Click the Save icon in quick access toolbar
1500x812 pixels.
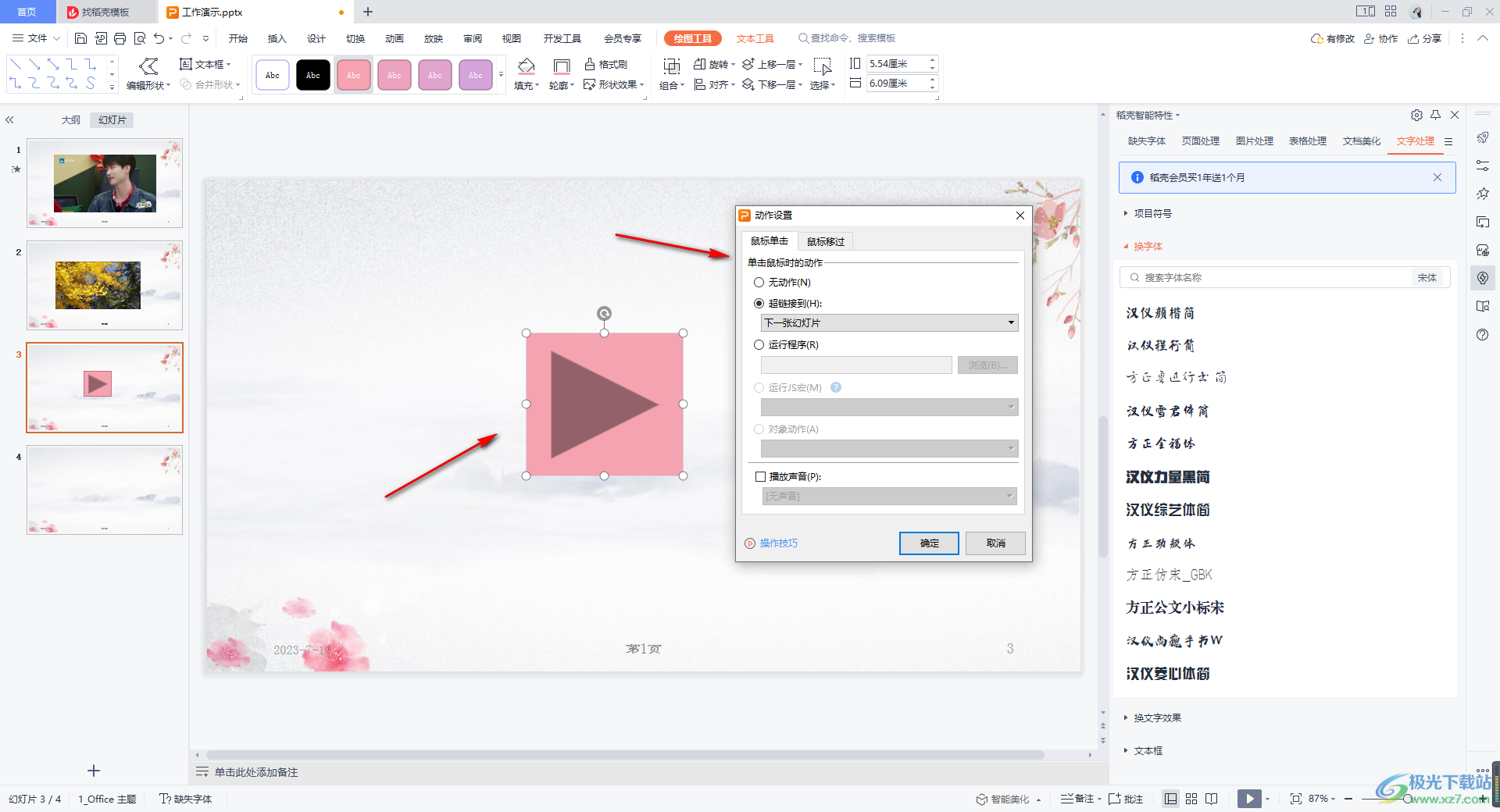point(80,38)
